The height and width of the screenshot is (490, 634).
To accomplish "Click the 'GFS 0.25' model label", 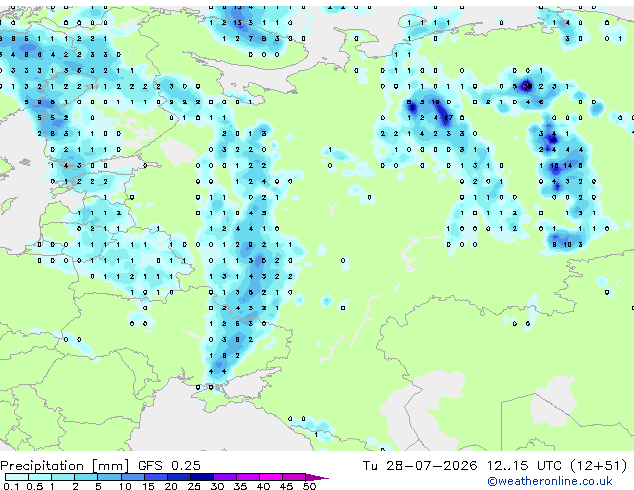I will click(x=169, y=465).
